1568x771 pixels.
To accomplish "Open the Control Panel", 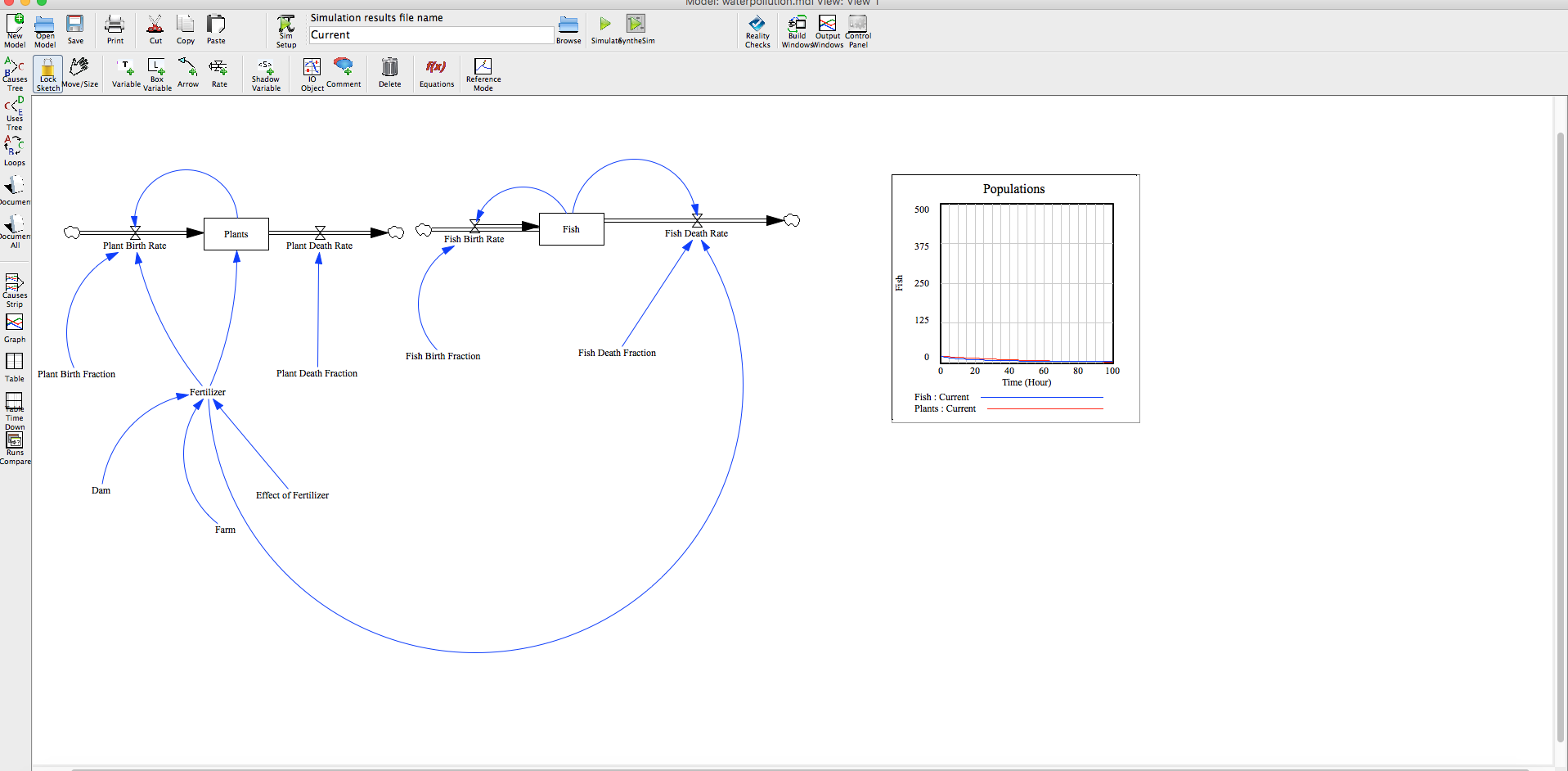I will coord(858,31).
